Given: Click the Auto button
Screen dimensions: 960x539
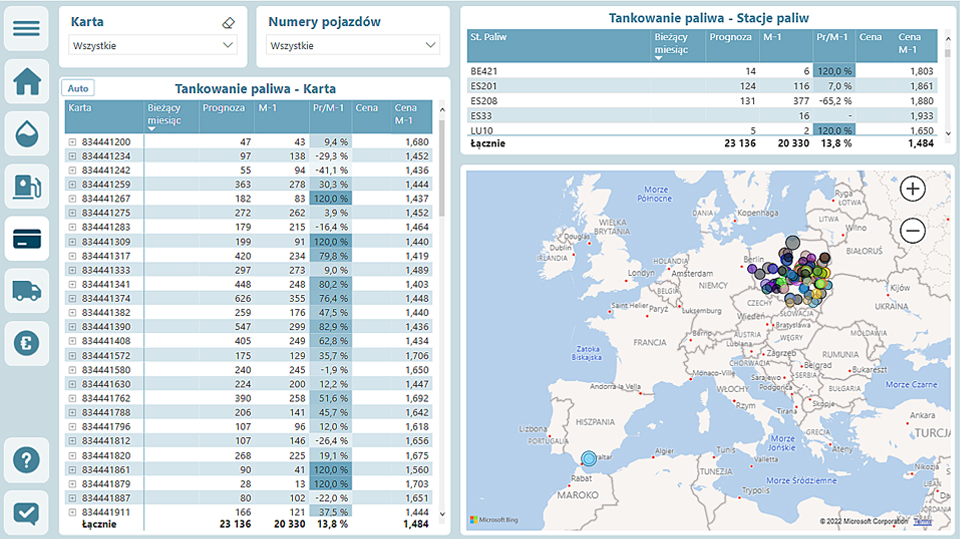Looking at the screenshot, I should pos(76,88).
